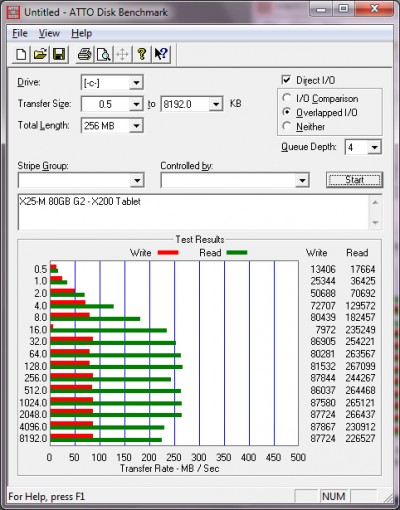Screen dimensions: 400x510
Task: Minimize the ATTO Disk Benchmark window
Action: pos(321,9)
